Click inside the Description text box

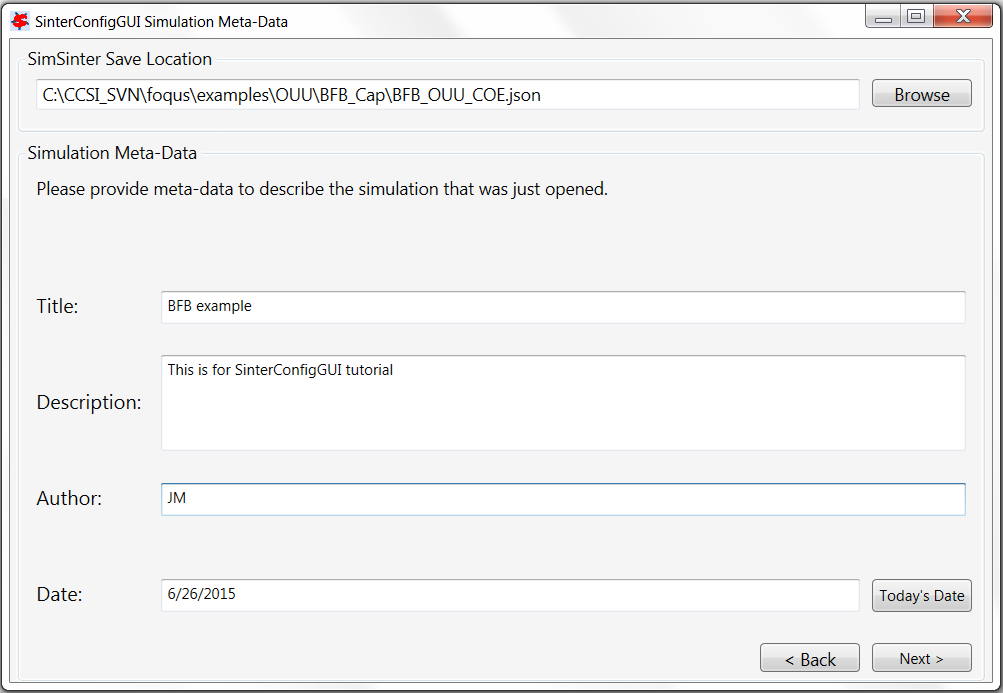tap(562, 402)
